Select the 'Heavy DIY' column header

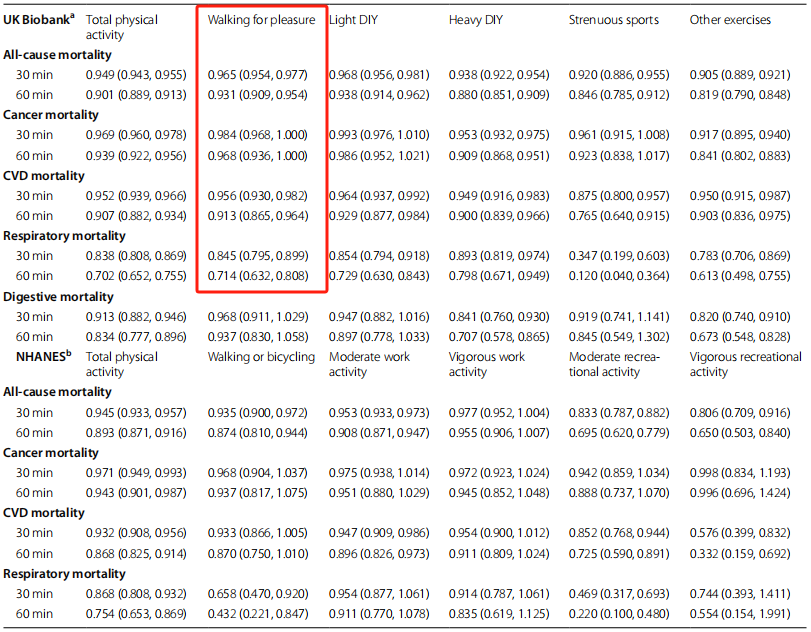coord(476,20)
